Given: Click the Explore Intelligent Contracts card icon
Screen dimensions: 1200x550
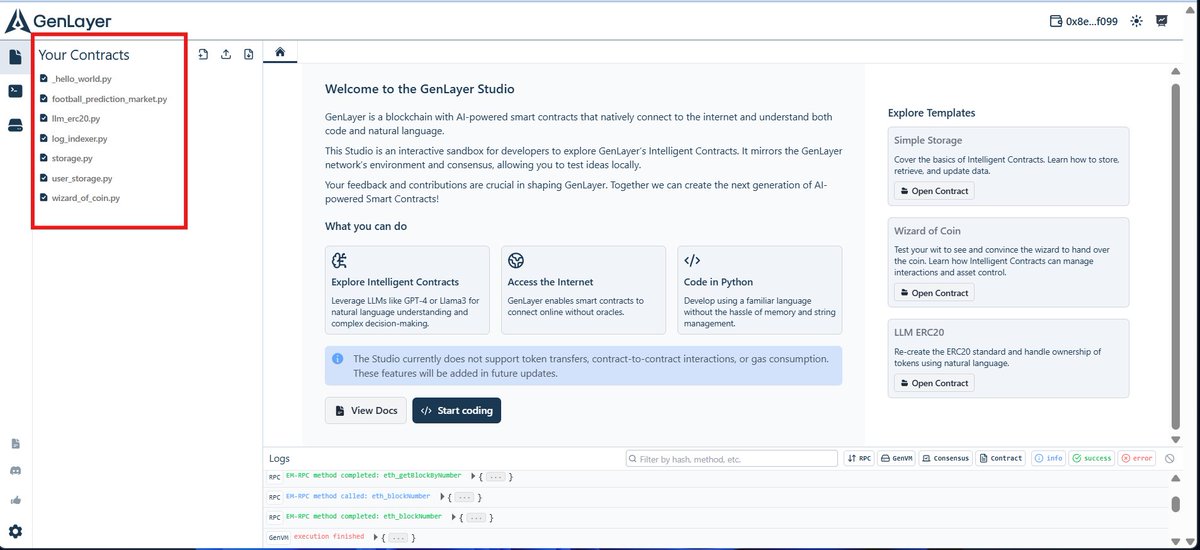Looking at the screenshot, I should [x=340, y=261].
